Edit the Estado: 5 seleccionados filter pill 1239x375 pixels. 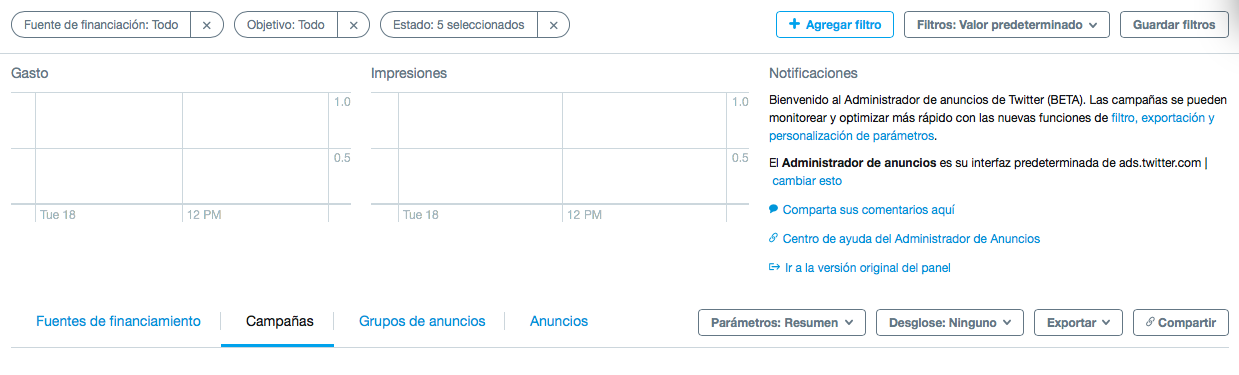point(459,25)
